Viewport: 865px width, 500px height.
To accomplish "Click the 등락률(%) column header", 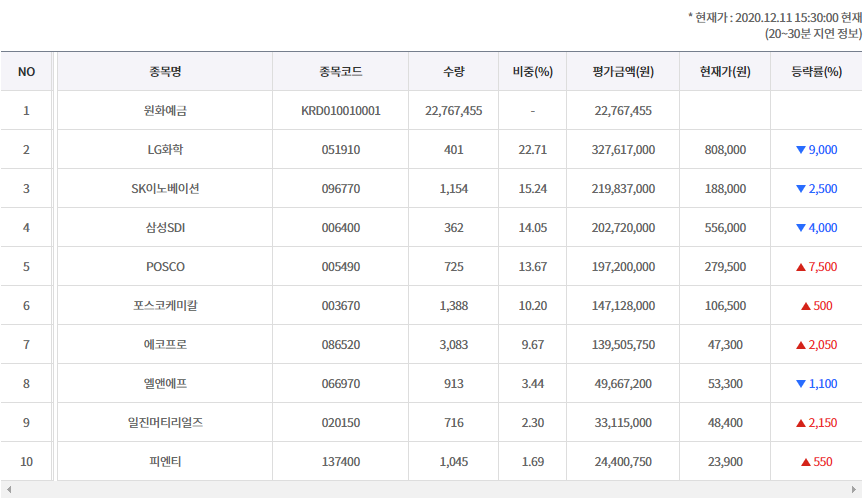I will pos(816,72).
